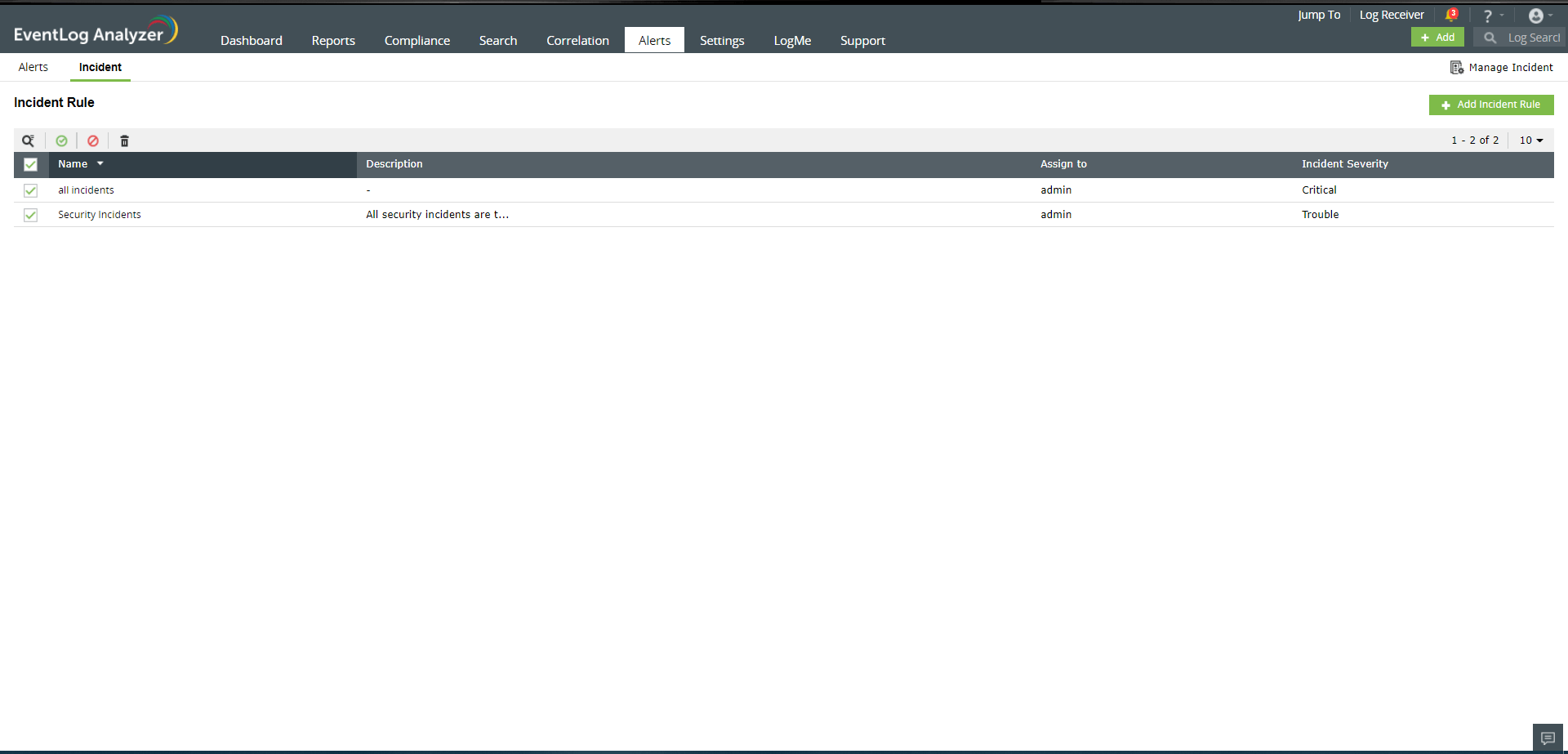This screenshot has height=754, width=1568.
Task: Uncheck the 'Security Incidents' rule row
Action: point(30,215)
